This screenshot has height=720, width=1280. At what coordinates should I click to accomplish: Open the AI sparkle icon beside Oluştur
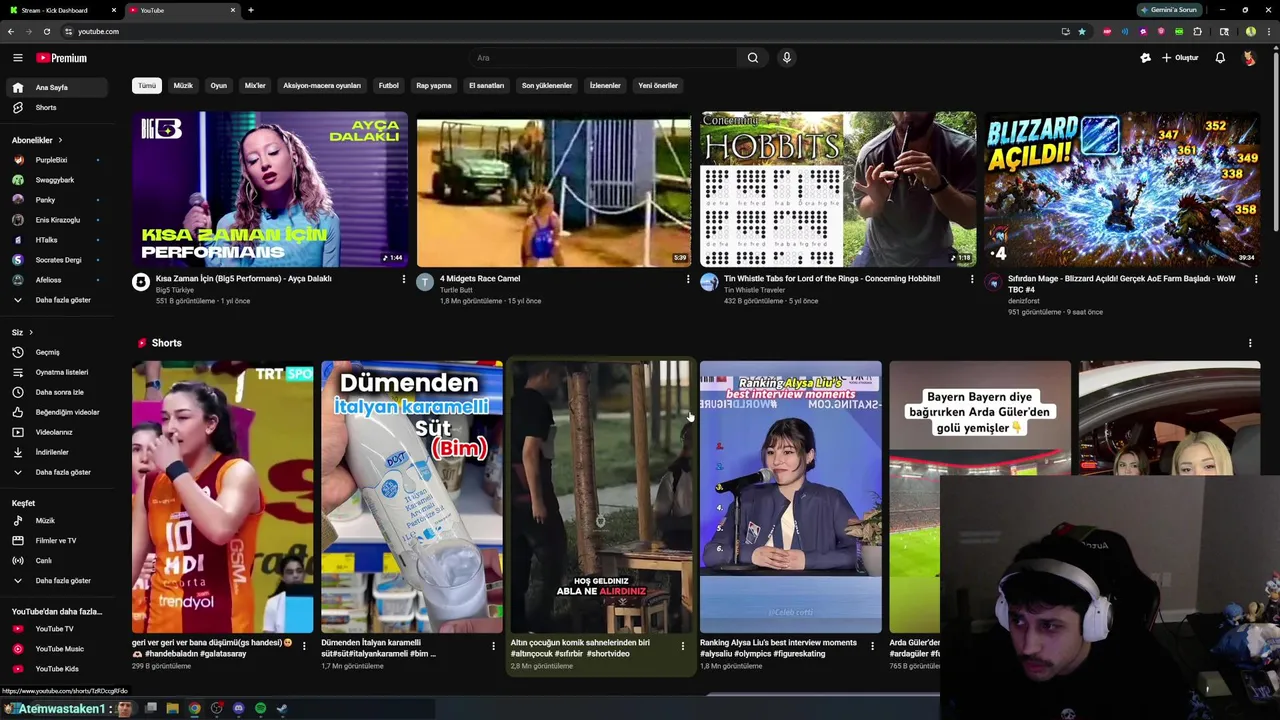(1145, 58)
